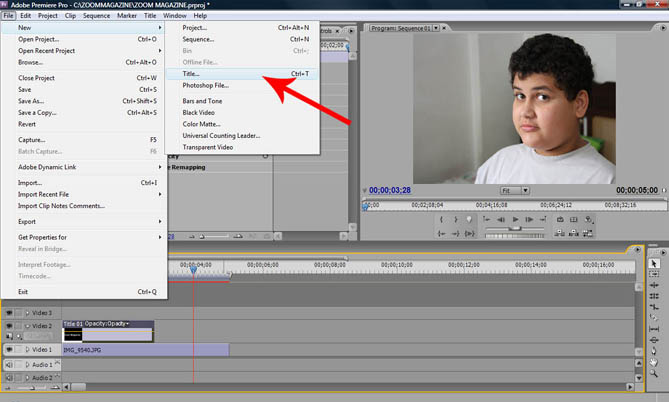
Task: Open the Sequence menu in menu bar
Action: coord(96,16)
